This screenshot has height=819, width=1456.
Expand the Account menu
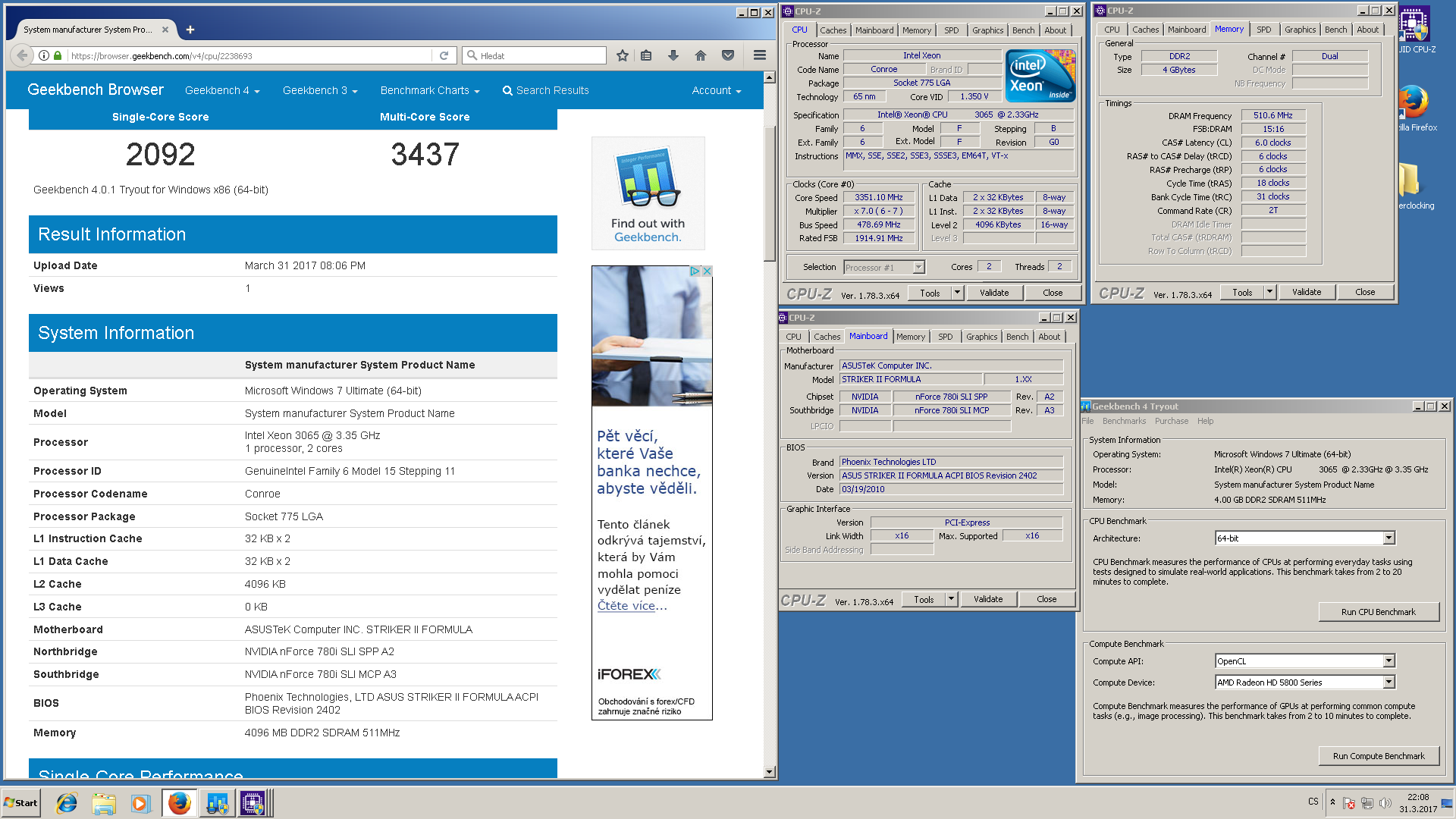tap(717, 90)
